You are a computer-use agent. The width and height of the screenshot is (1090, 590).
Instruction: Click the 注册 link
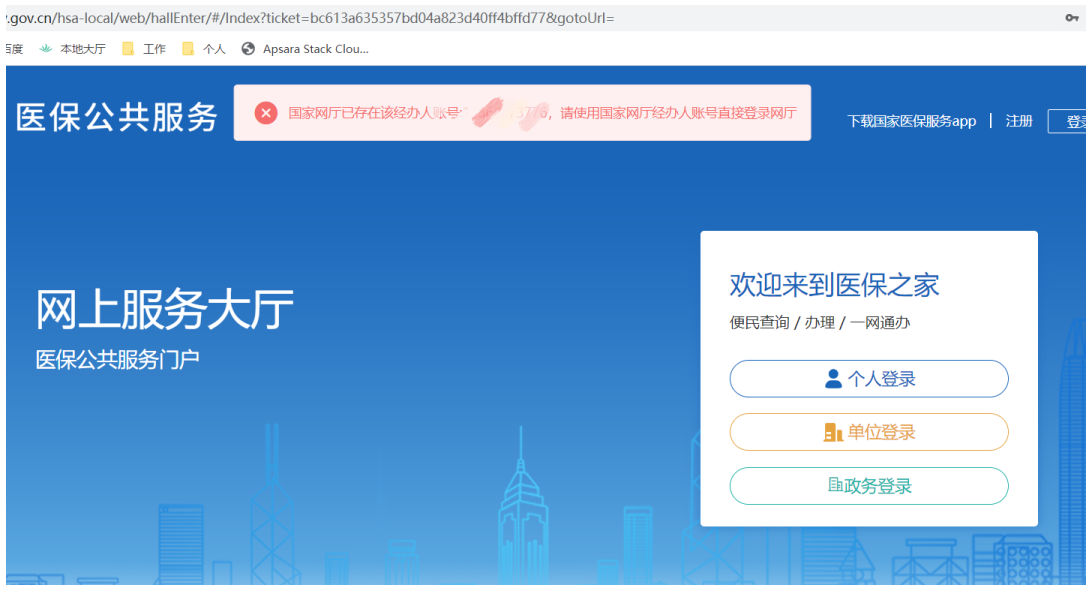click(1019, 121)
